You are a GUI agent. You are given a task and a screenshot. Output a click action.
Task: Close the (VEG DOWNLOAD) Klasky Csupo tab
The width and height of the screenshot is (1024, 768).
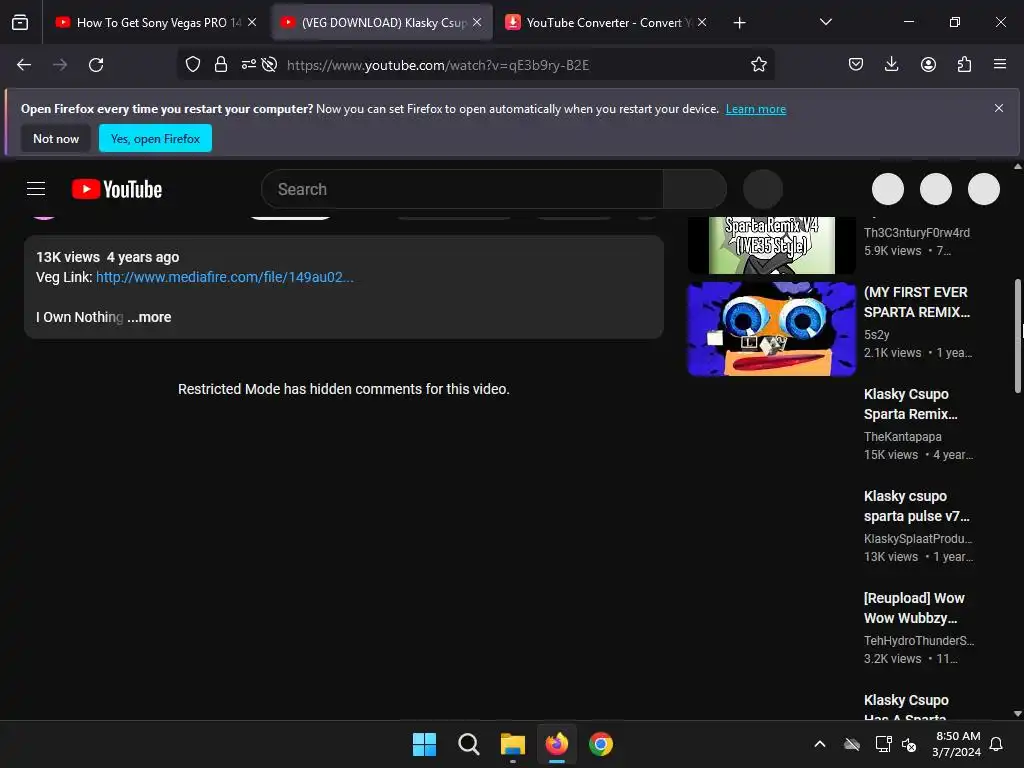click(x=477, y=22)
